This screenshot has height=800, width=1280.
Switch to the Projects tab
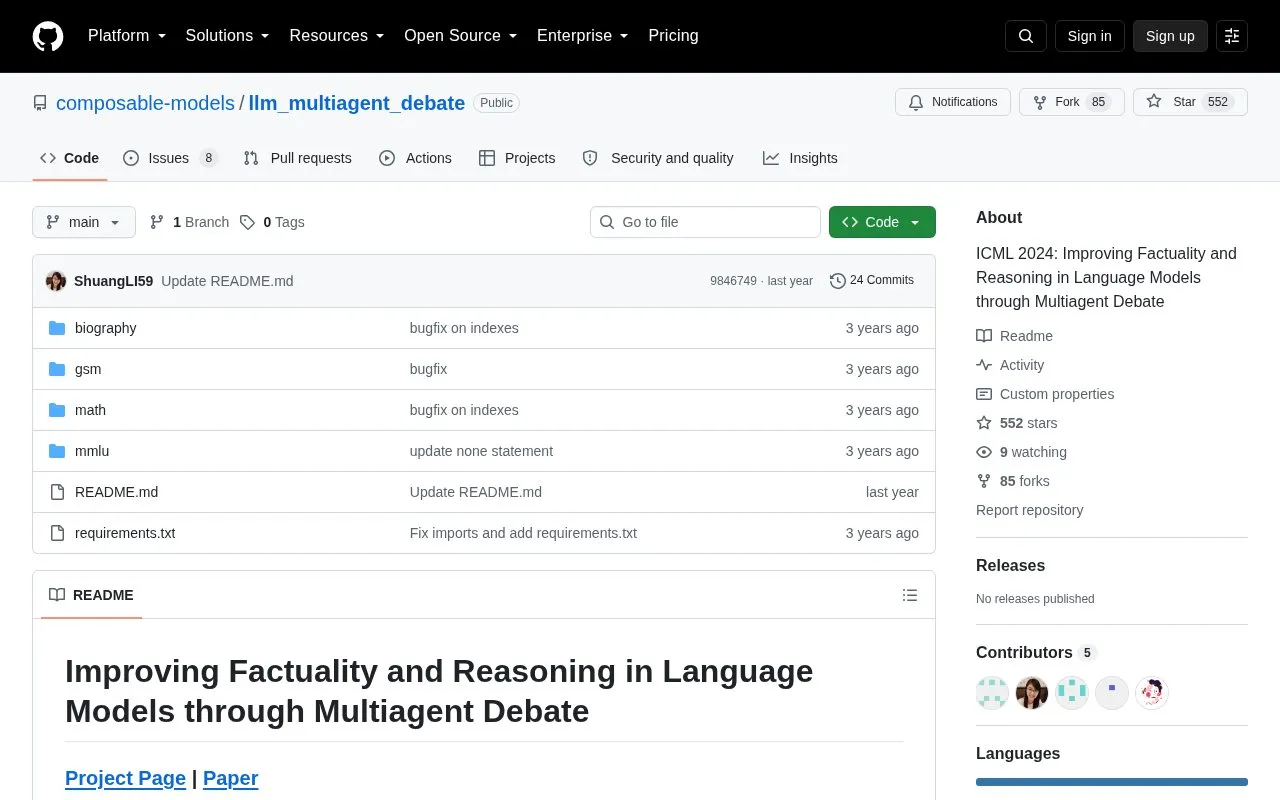517,158
